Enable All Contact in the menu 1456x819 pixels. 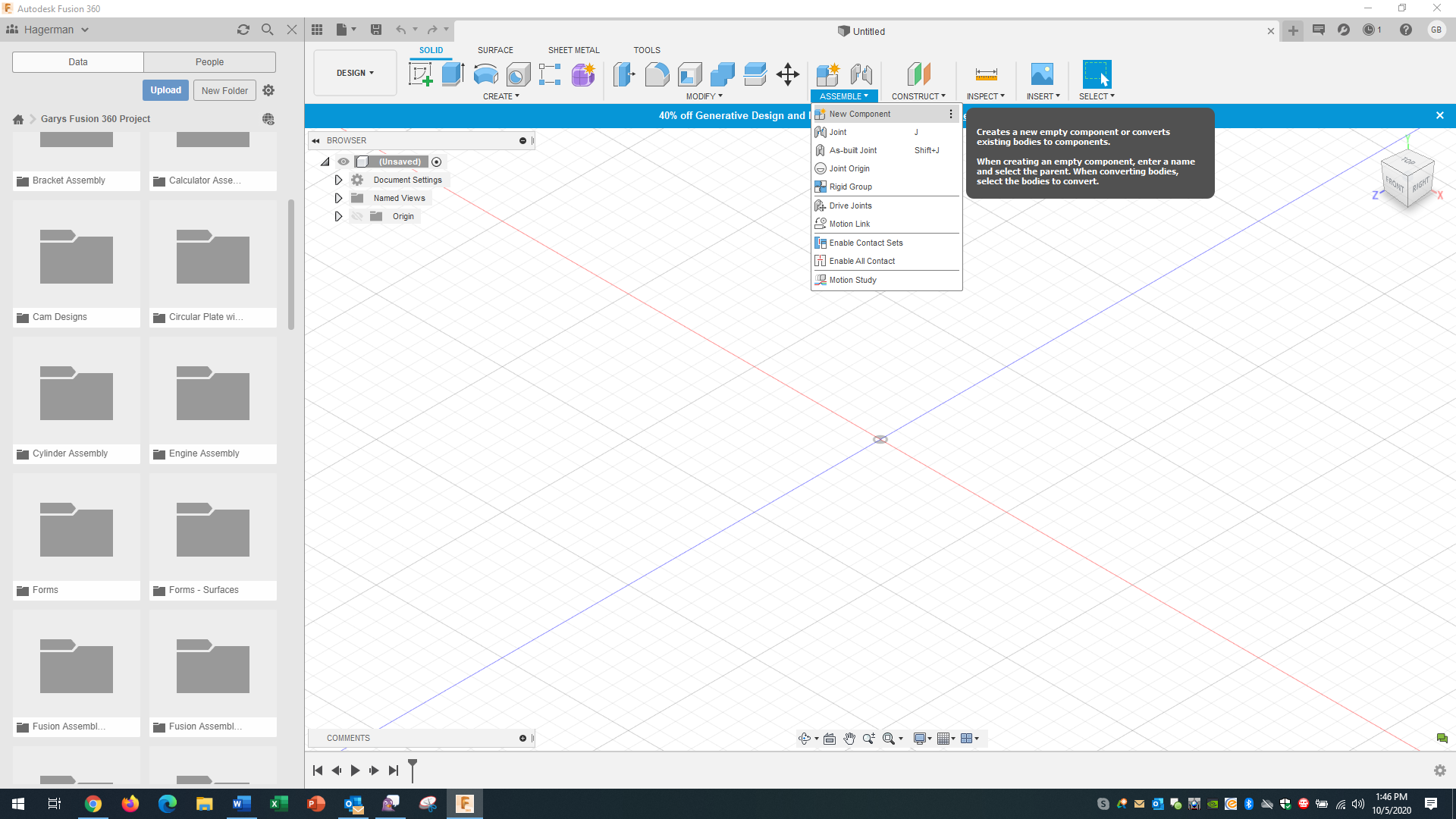[861, 260]
